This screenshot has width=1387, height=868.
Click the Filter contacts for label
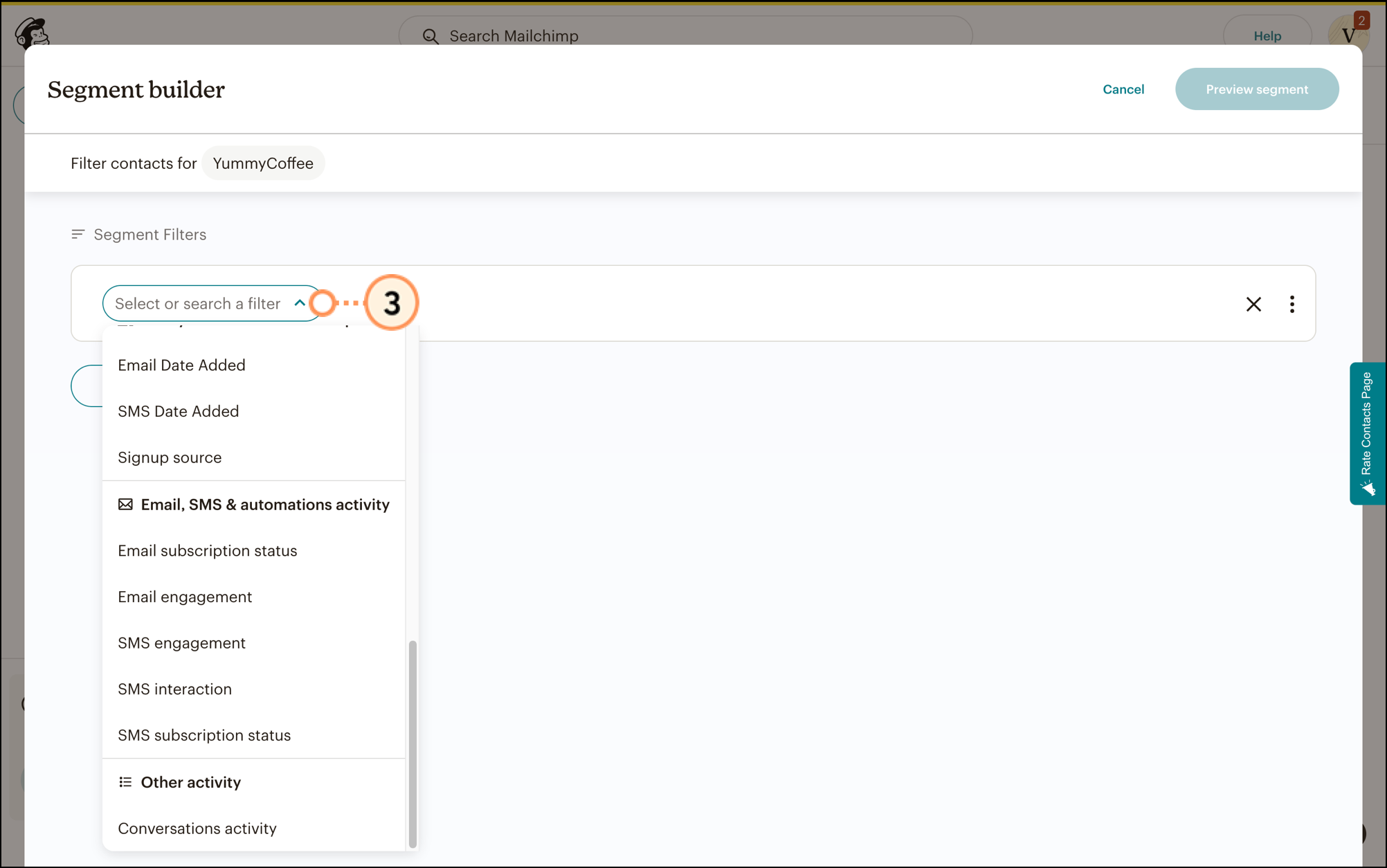click(x=134, y=163)
